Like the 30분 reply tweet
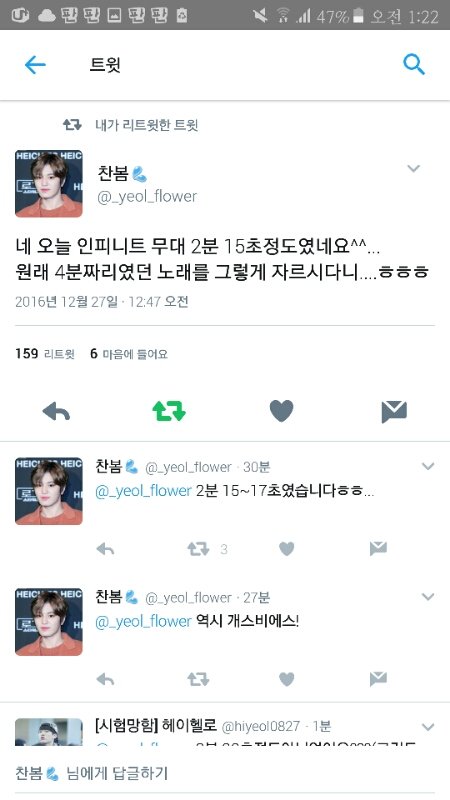 287,549
